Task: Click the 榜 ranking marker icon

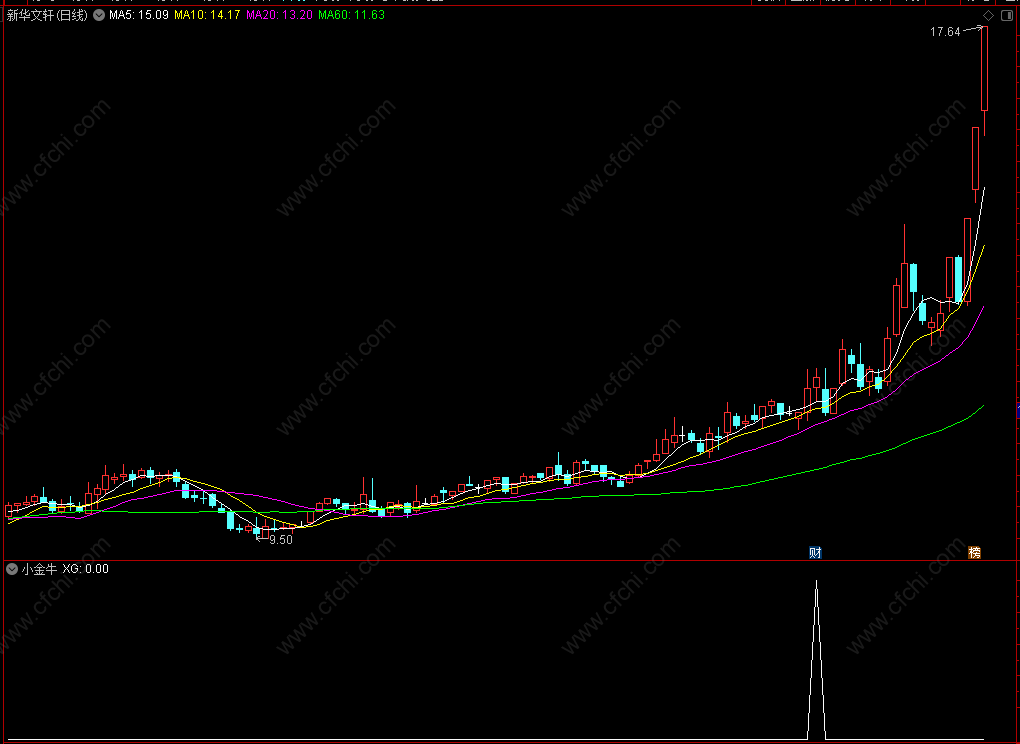Action: (x=974, y=553)
